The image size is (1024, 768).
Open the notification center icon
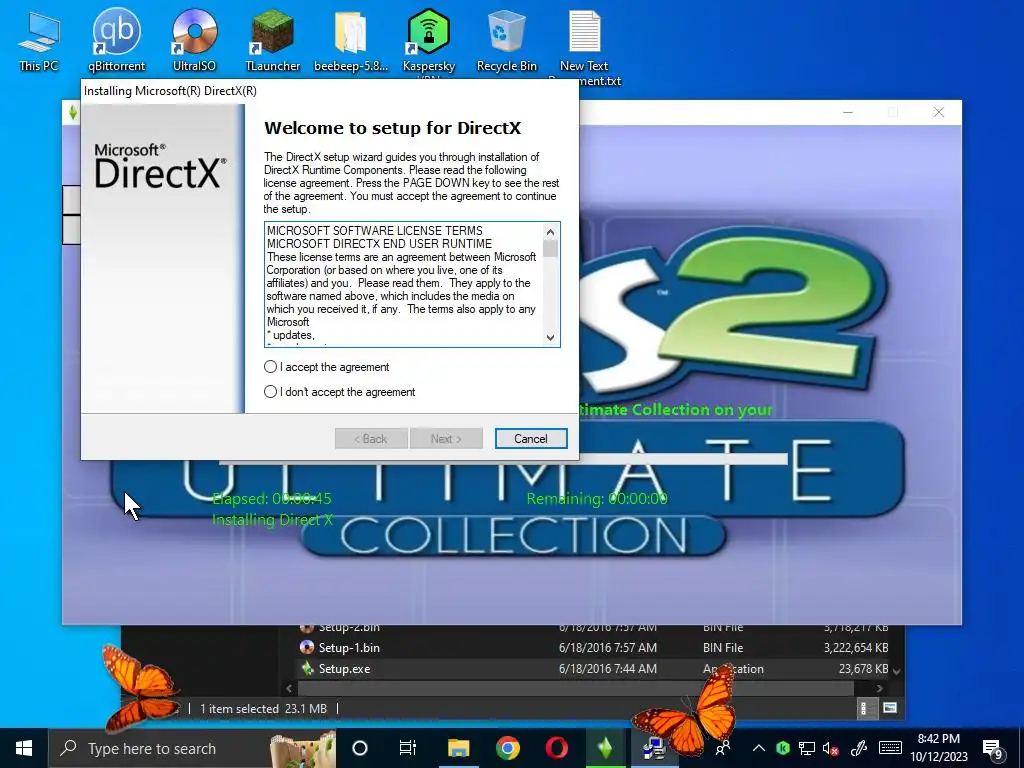tap(993, 749)
